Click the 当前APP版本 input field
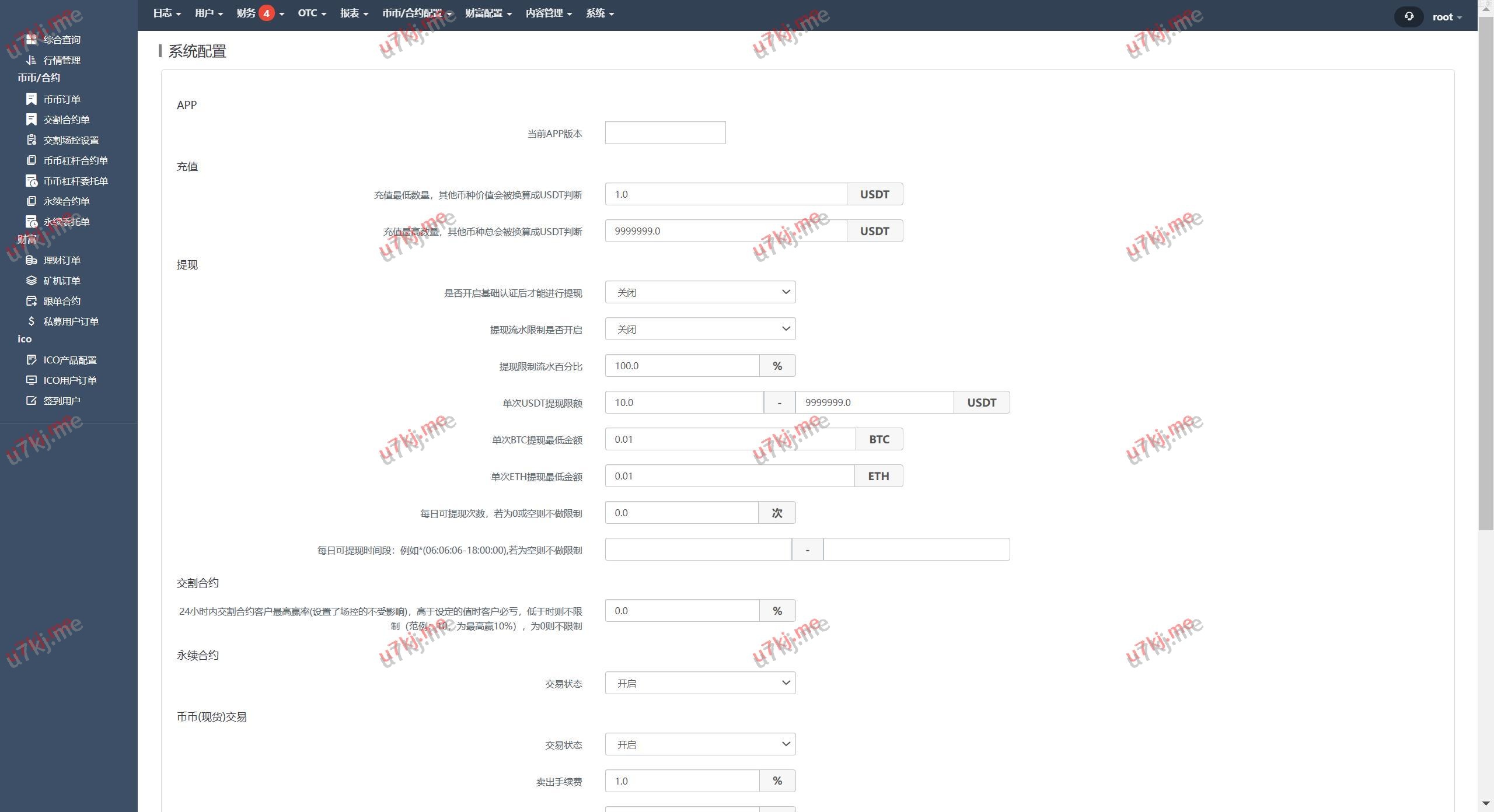1494x812 pixels. 665,133
